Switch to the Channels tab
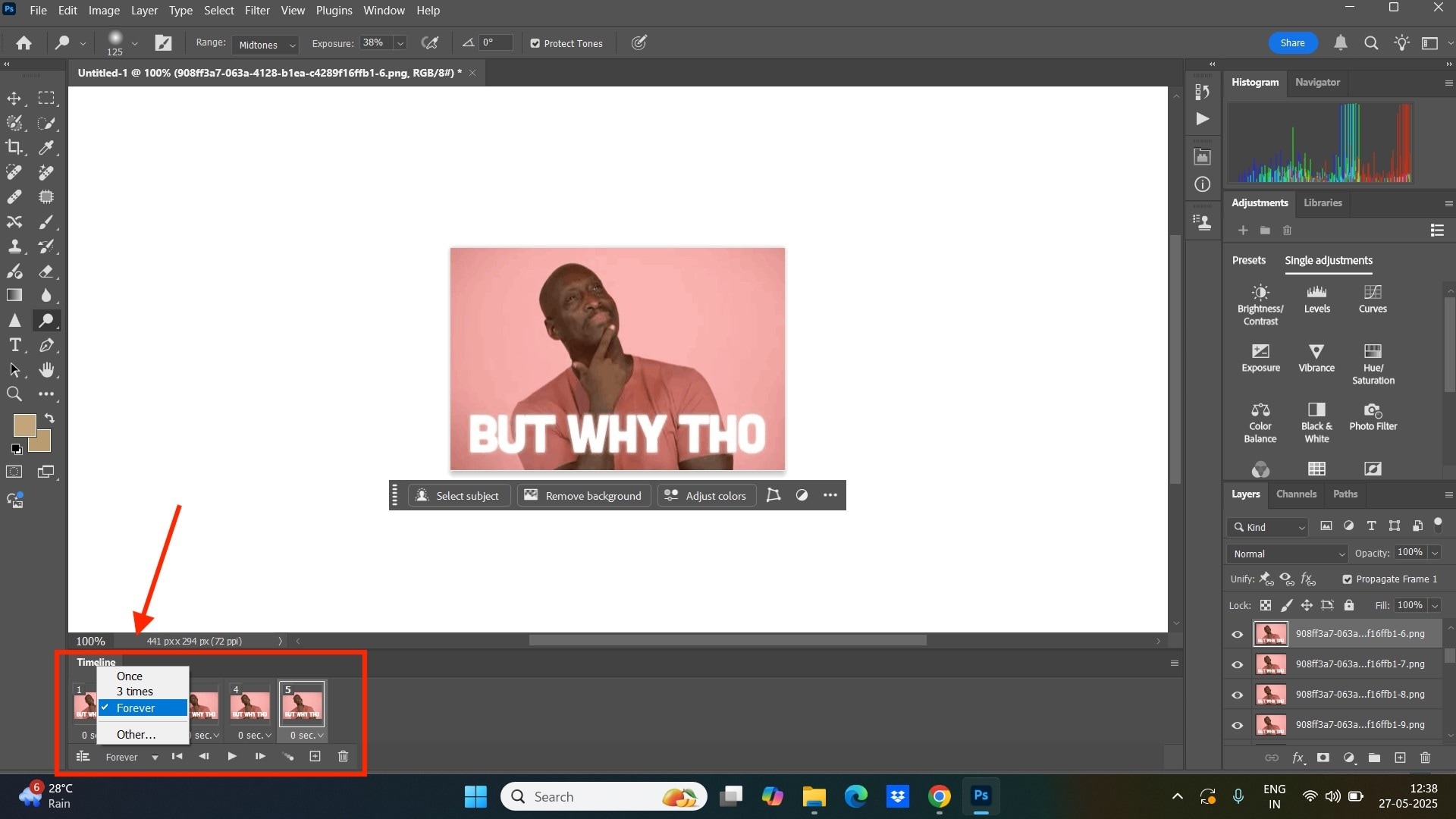This screenshot has width=1456, height=819. click(x=1295, y=494)
